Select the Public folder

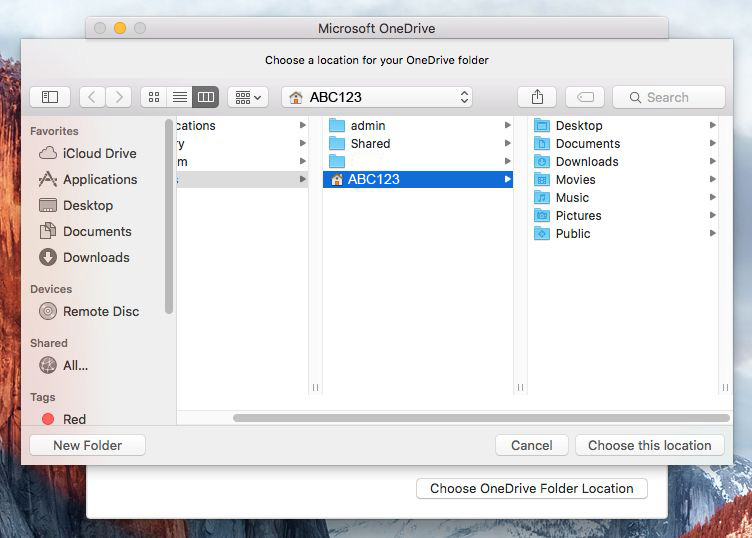(x=623, y=234)
